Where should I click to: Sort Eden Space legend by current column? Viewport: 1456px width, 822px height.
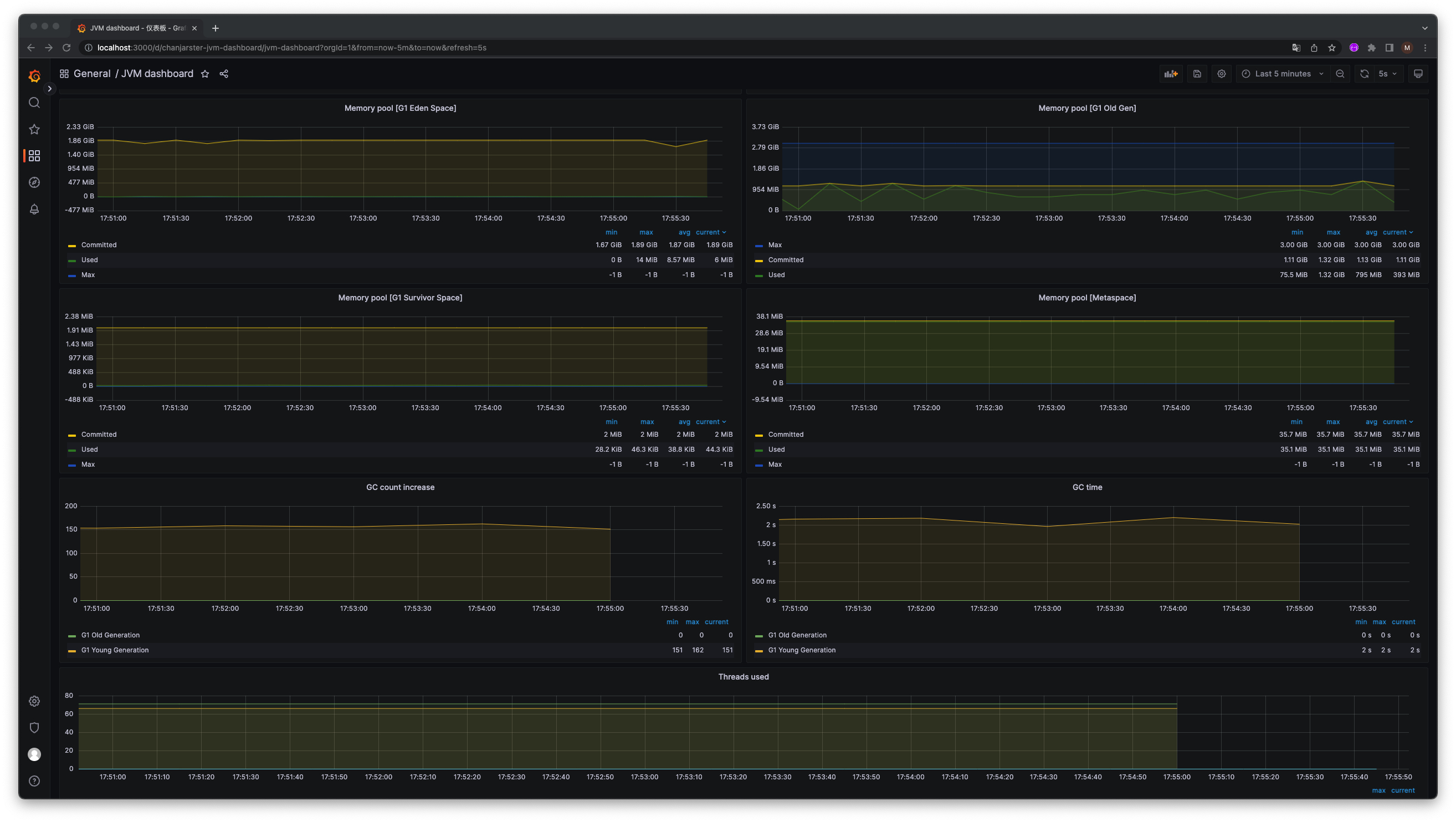tap(710, 232)
